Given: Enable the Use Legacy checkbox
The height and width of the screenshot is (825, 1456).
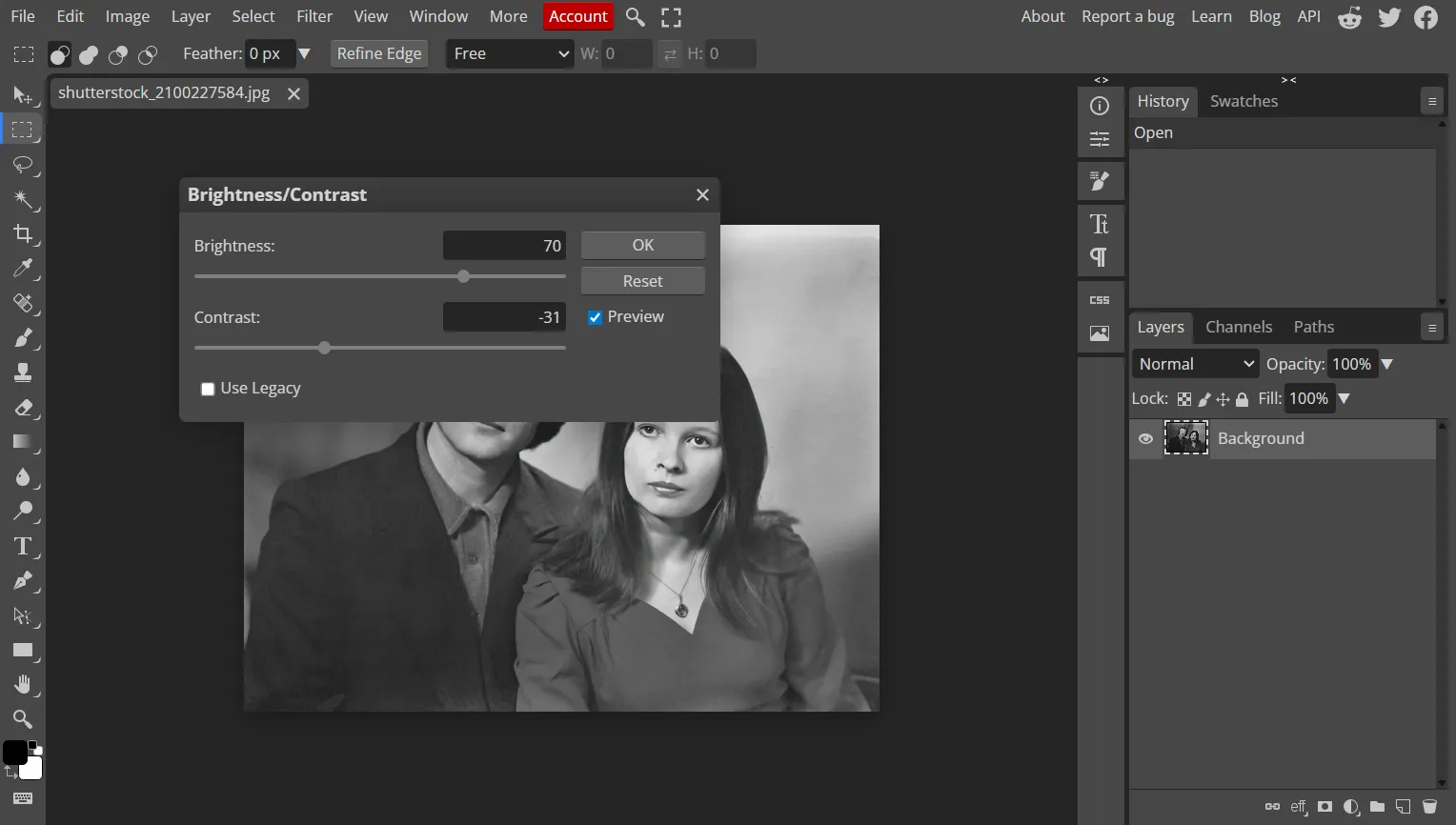Looking at the screenshot, I should 208,389.
